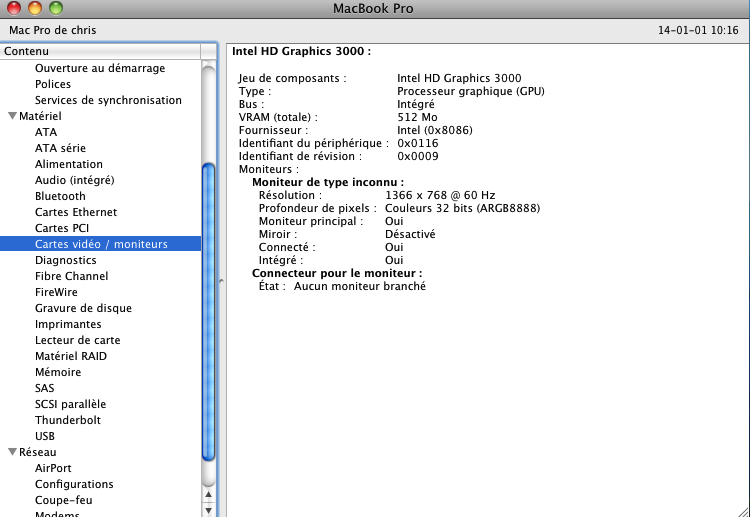Click Aucun moniteur branché status text
This screenshot has height=517, width=750.
(x=360, y=286)
